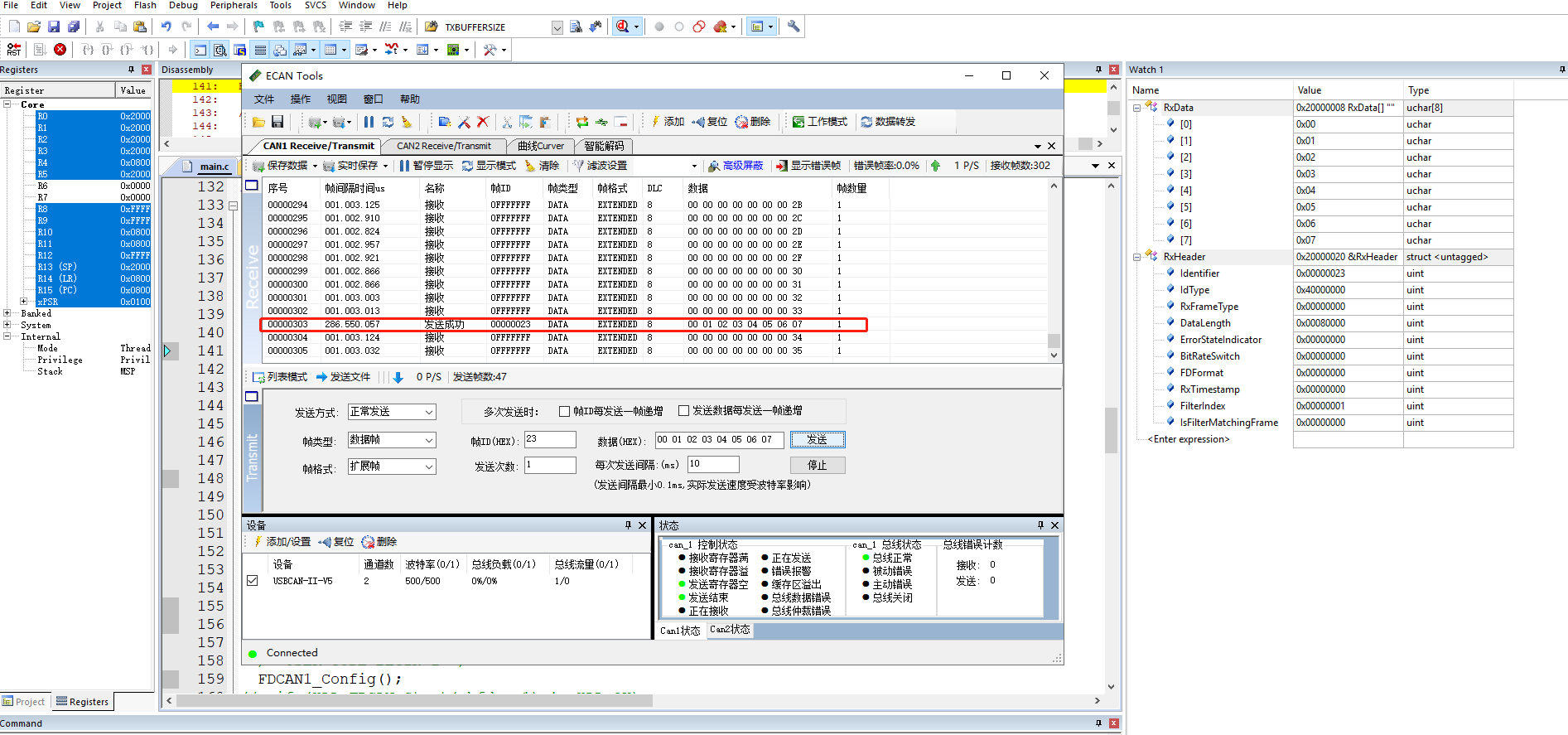
Task: Click the code editor vertical scrollbar
Action: tap(1112, 429)
